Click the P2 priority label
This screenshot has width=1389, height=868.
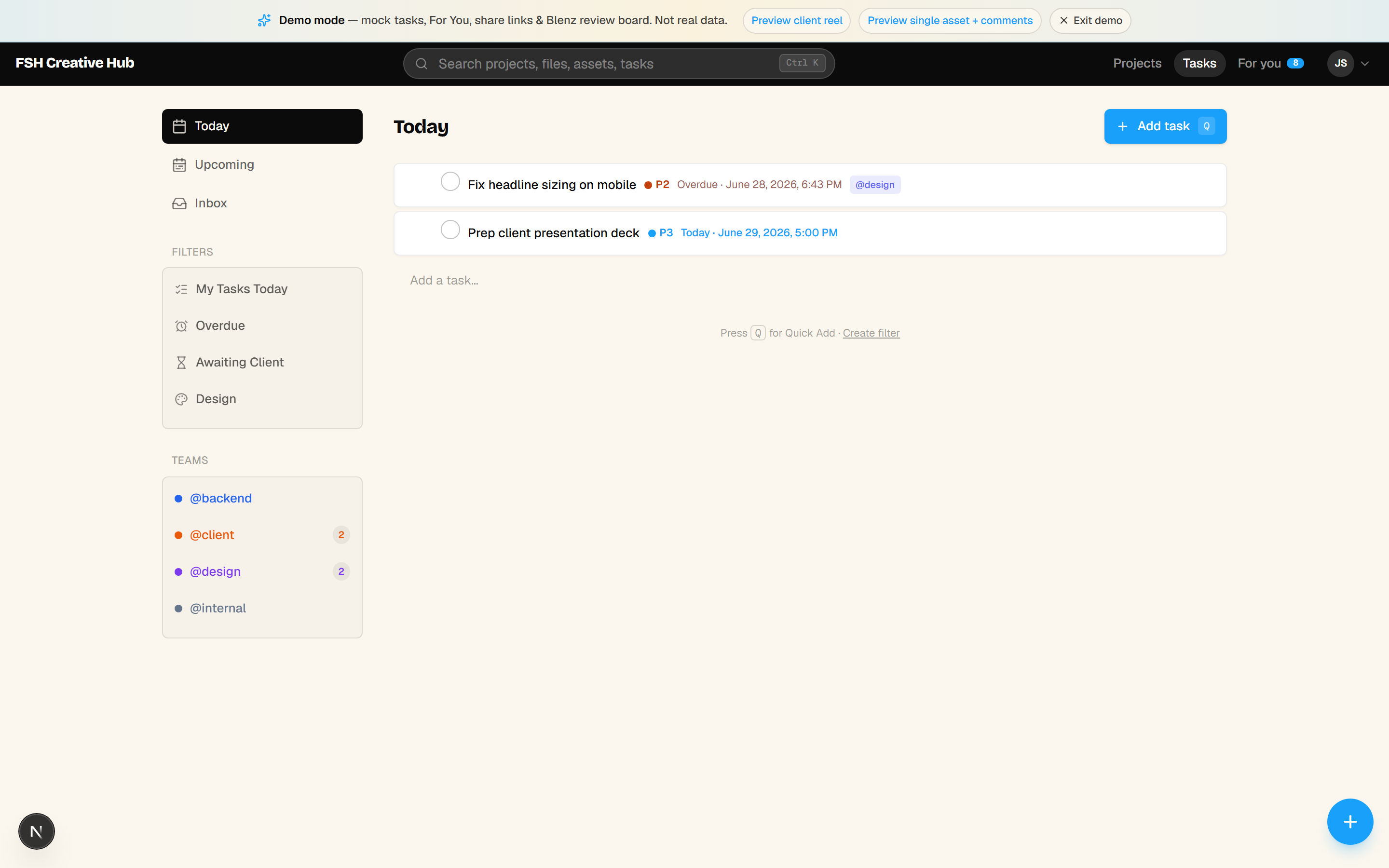coord(656,185)
